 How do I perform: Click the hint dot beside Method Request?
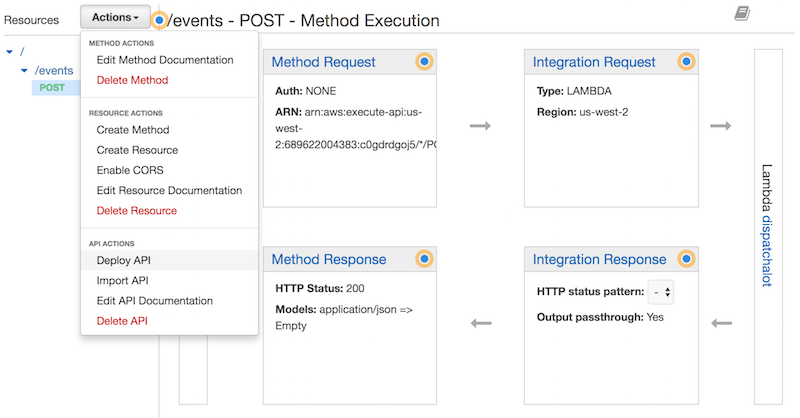[424, 62]
